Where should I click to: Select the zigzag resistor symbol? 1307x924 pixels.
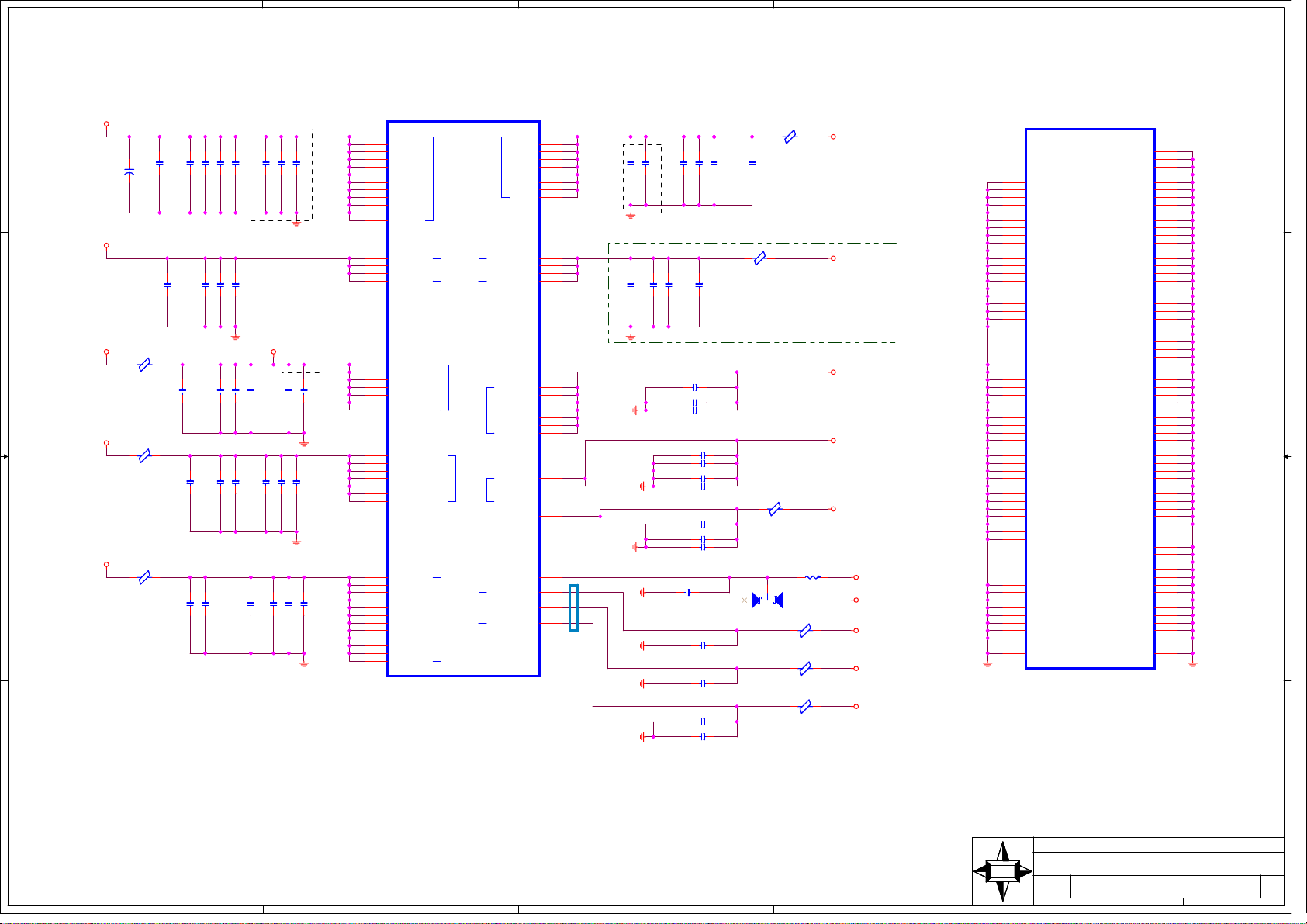813,577
